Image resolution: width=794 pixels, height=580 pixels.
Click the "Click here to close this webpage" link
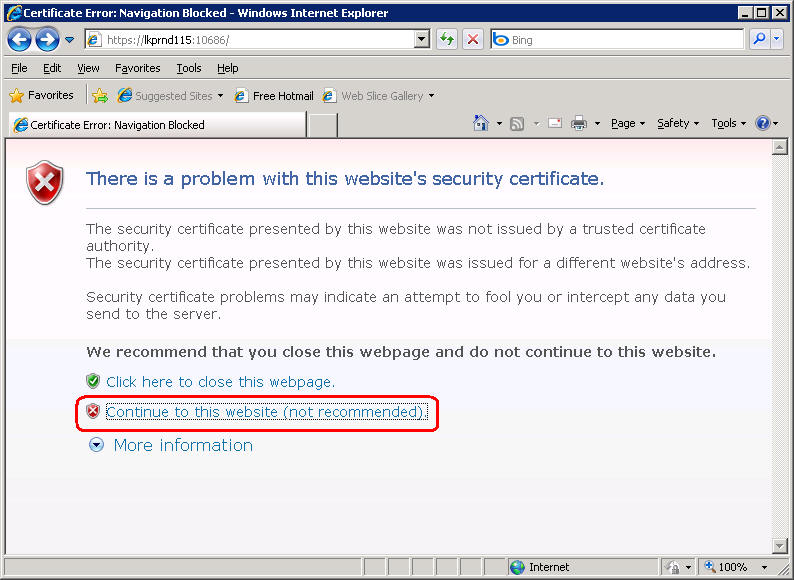(x=220, y=381)
